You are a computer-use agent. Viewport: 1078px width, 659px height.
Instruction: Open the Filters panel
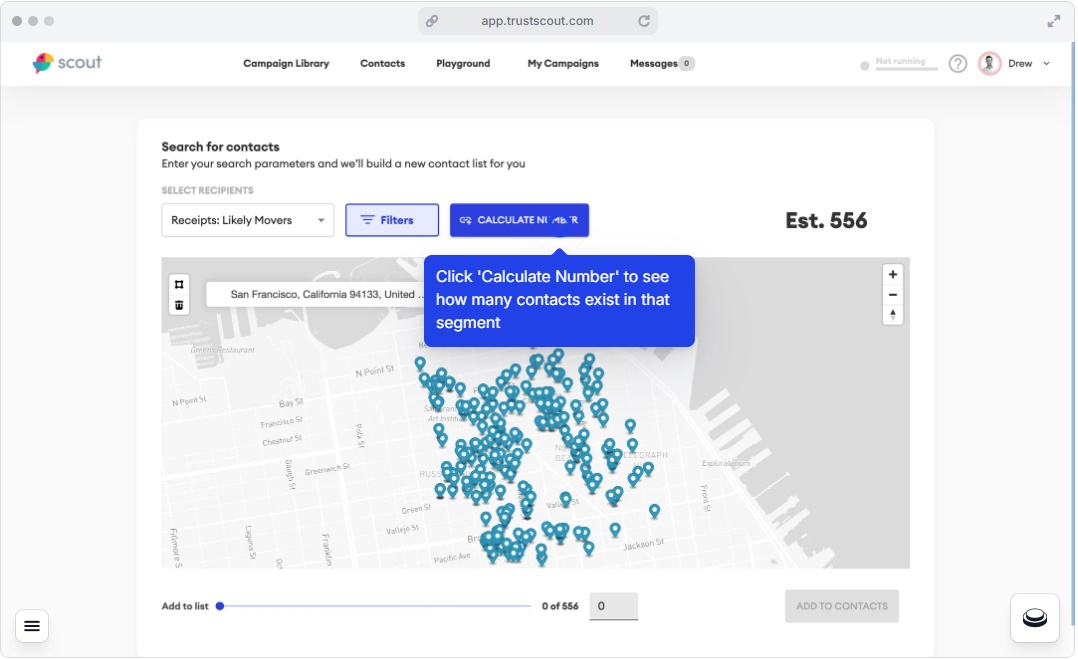392,220
